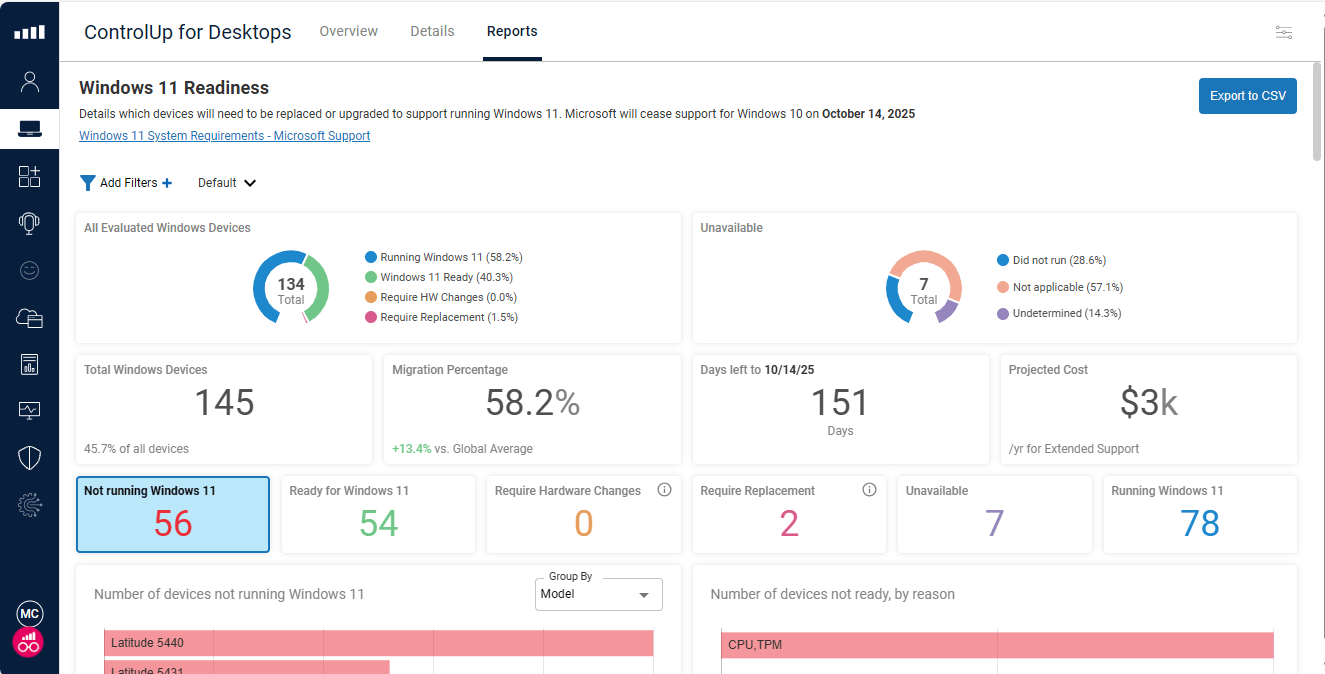Show info for Require Replacement

pos(869,490)
